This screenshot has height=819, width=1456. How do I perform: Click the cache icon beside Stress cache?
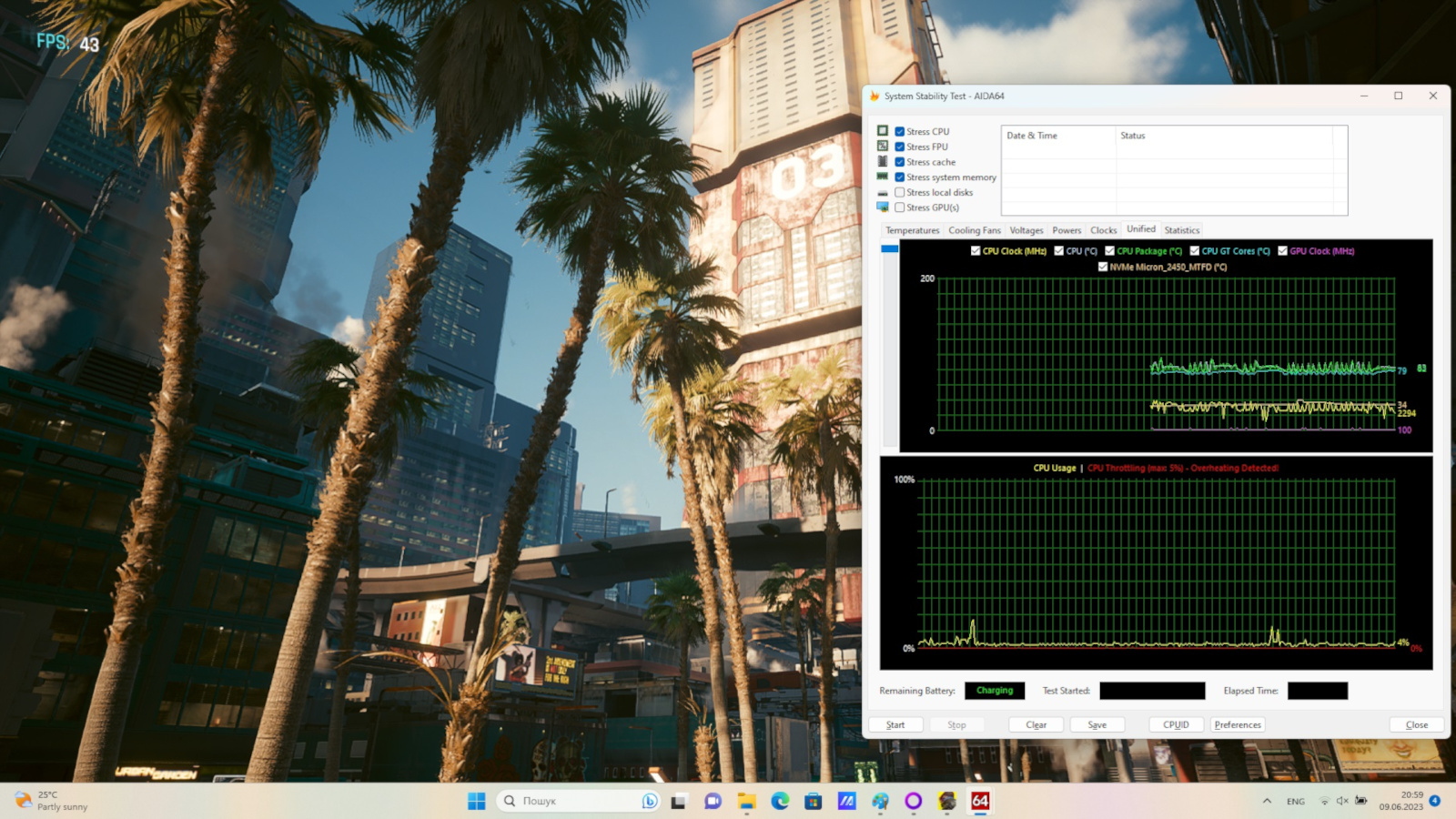coord(883,162)
